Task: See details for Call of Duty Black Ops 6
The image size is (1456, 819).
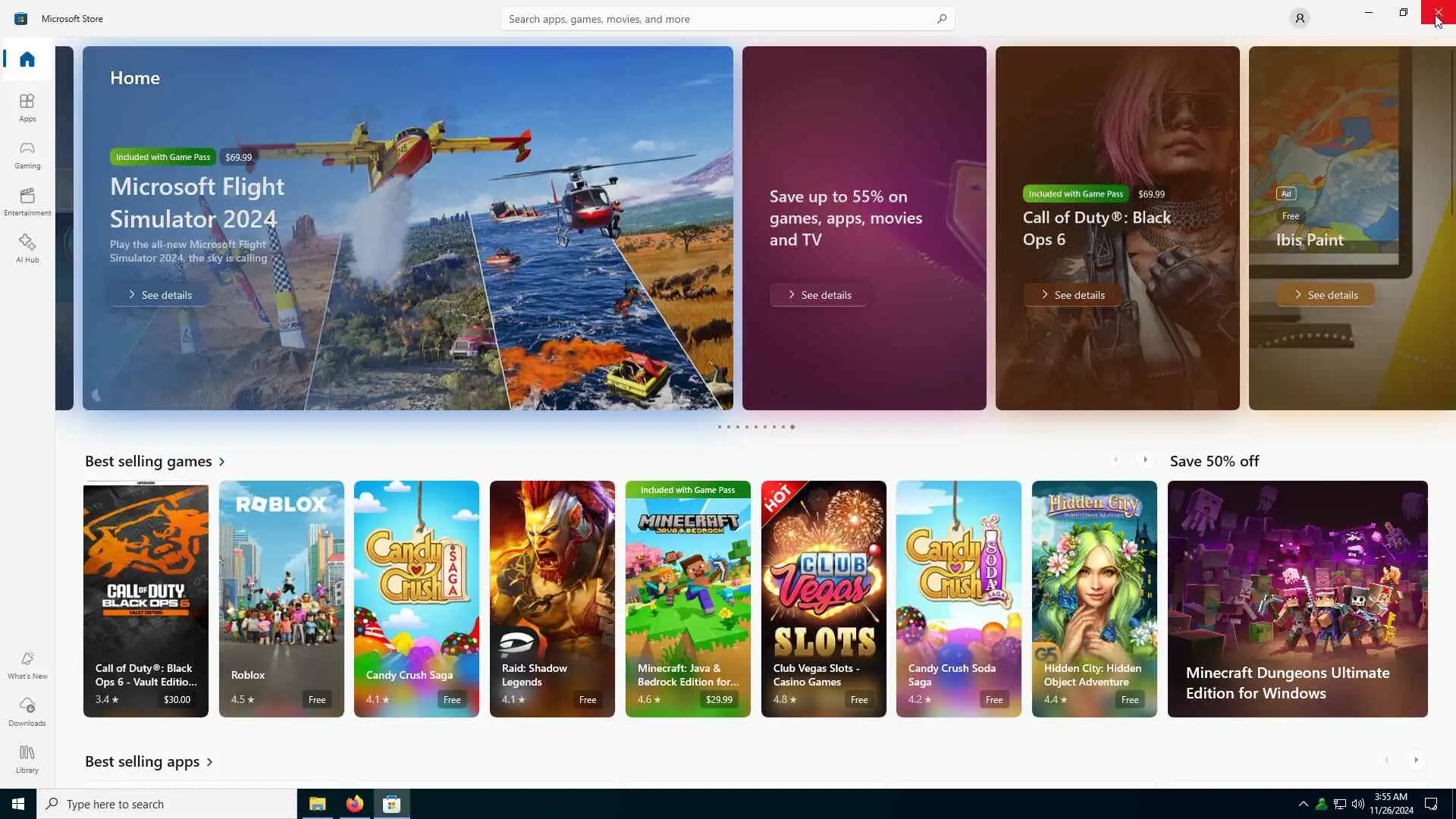Action: click(1072, 295)
